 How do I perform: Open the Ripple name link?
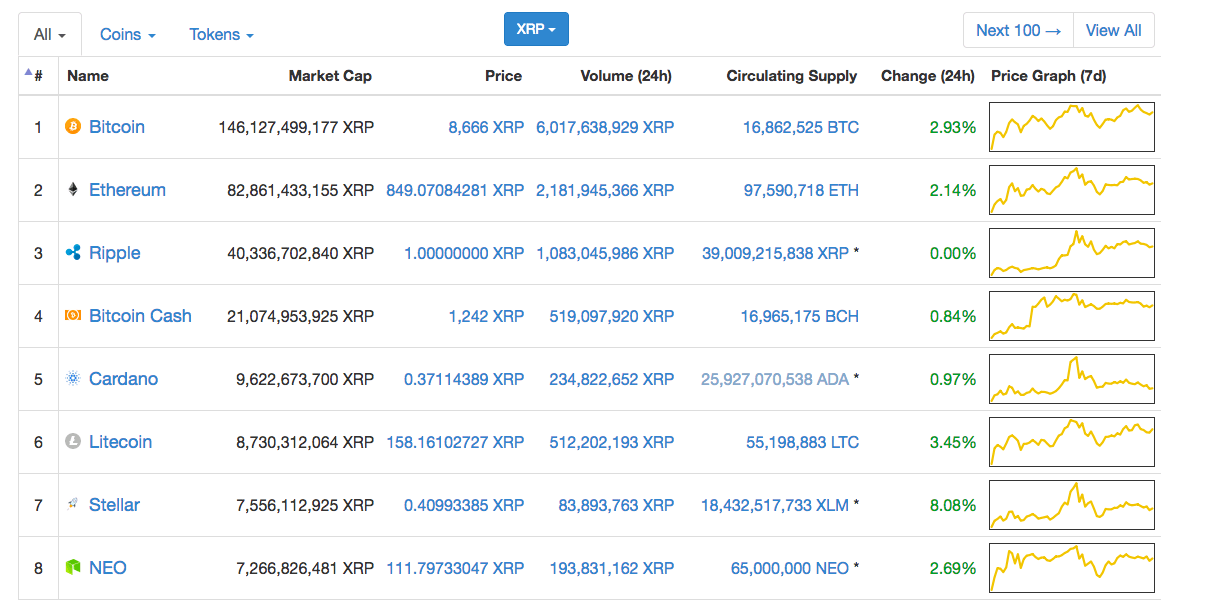[115, 253]
